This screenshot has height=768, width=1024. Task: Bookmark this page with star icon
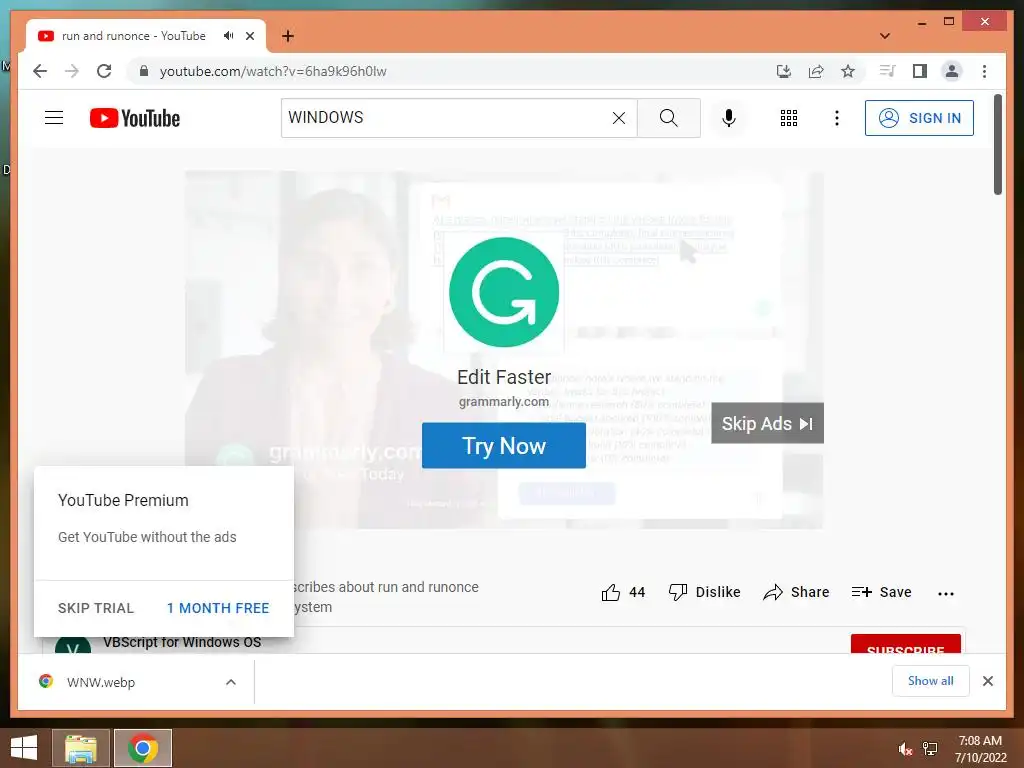(848, 71)
